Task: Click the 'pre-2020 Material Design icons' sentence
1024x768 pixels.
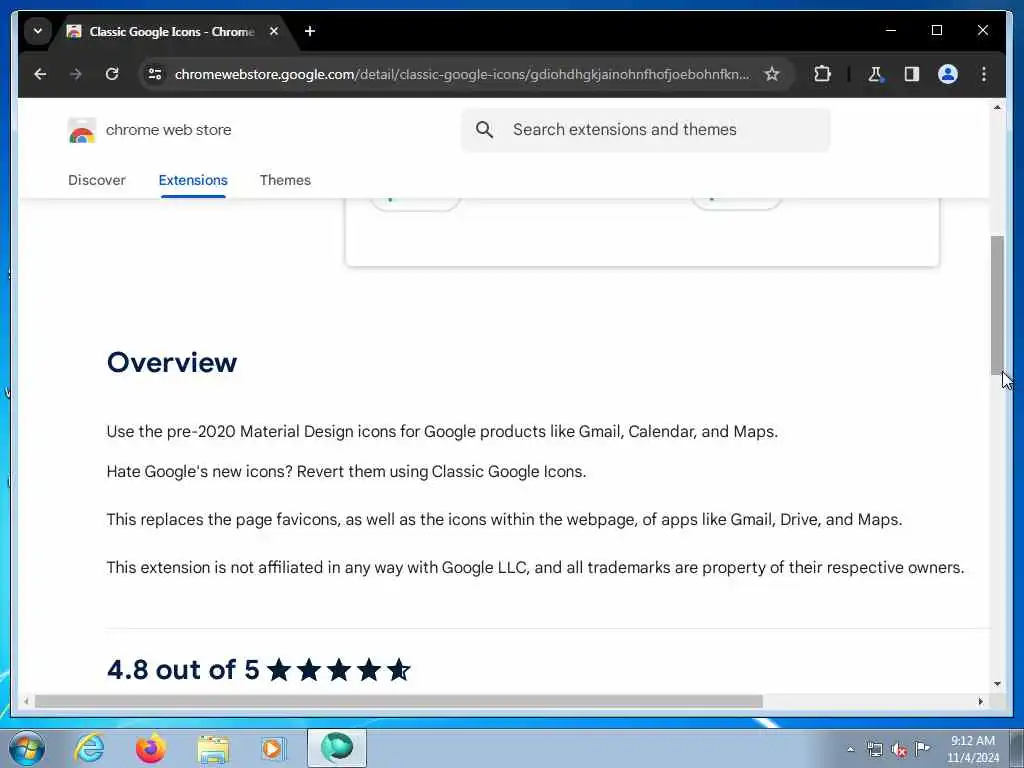Action: 442,432
